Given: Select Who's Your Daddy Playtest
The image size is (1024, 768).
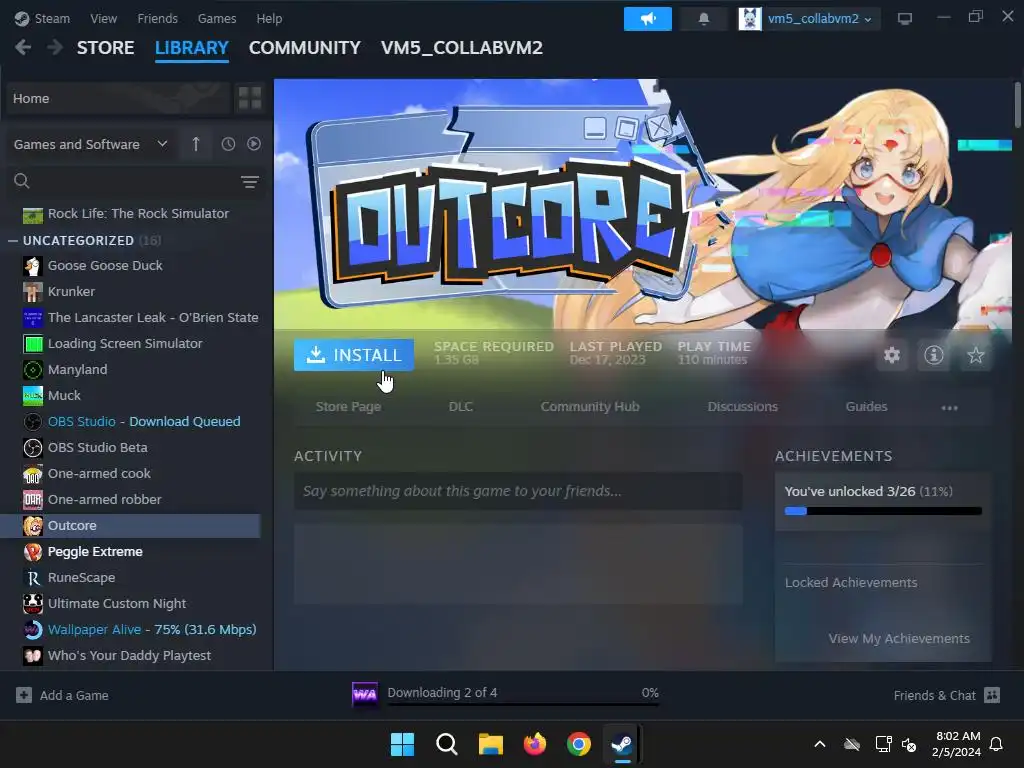Looking at the screenshot, I should [131, 656].
